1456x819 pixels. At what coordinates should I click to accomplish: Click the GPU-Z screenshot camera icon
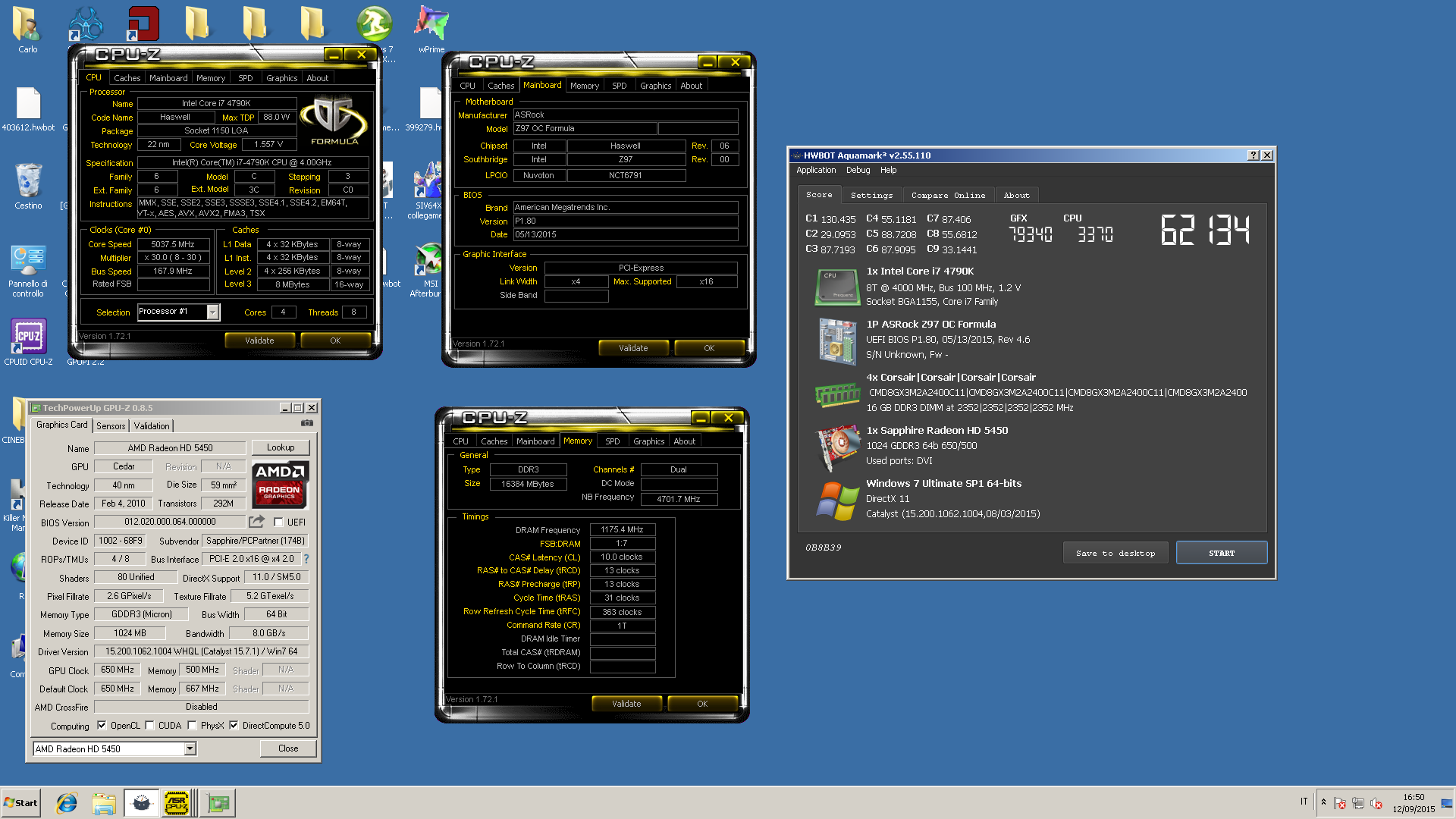(x=307, y=423)
